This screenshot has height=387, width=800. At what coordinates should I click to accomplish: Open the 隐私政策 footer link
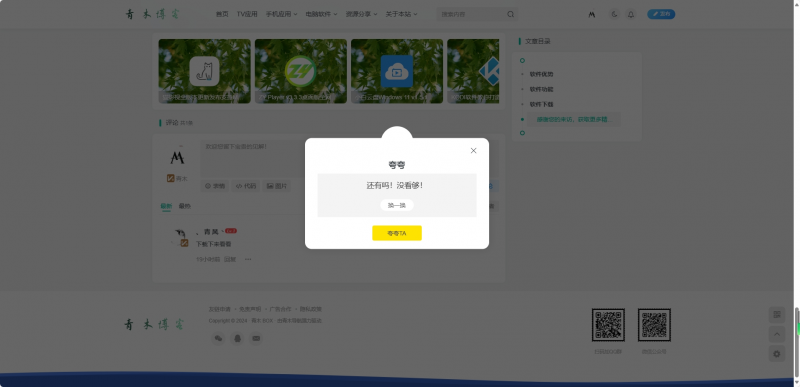(x=311, y=309)
